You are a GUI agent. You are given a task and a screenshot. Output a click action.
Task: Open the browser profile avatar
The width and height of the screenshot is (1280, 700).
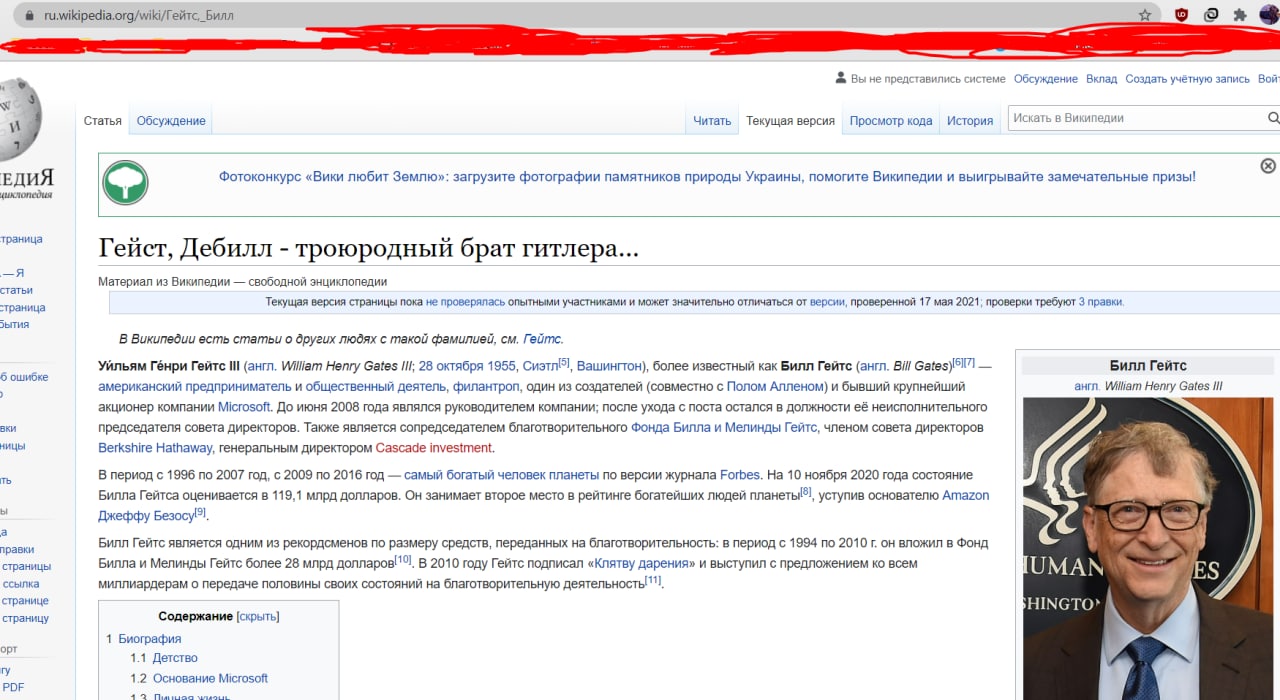[1269, 15]
